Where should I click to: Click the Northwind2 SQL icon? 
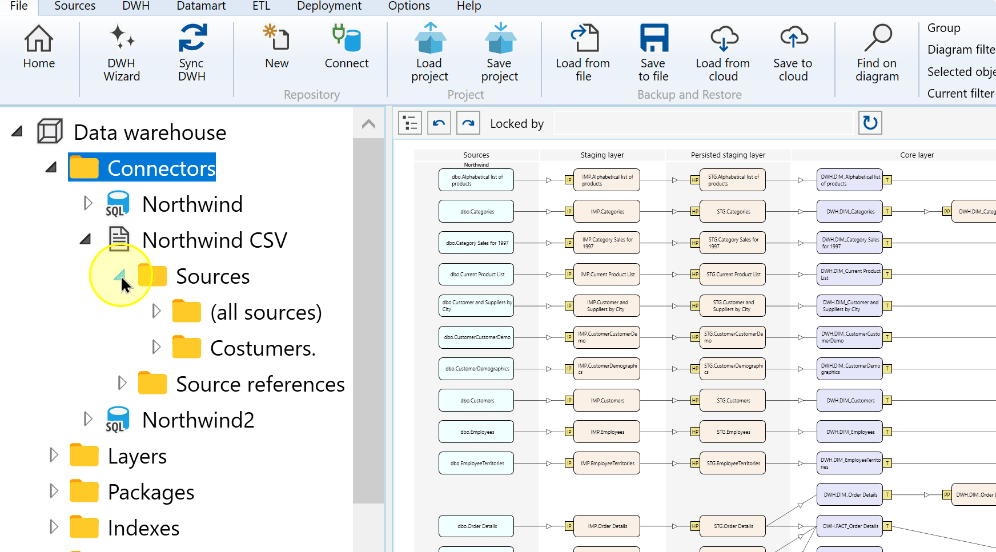tap(118, 420)
